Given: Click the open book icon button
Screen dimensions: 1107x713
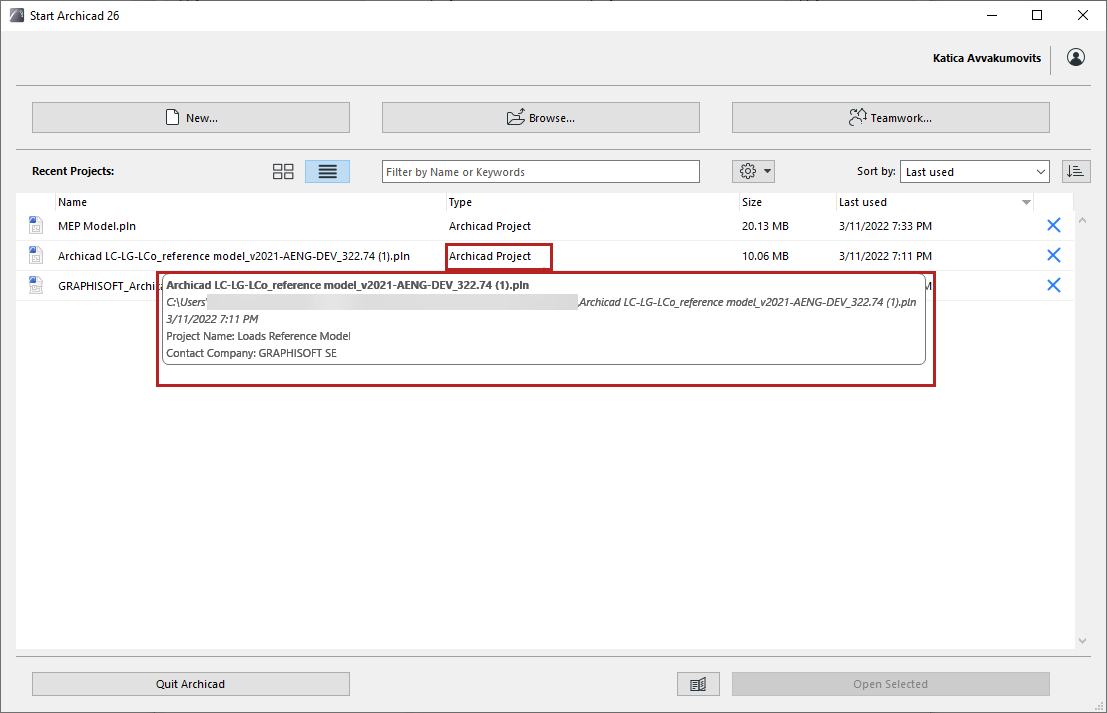Looking at the screenshot, I should coord(698,684).
